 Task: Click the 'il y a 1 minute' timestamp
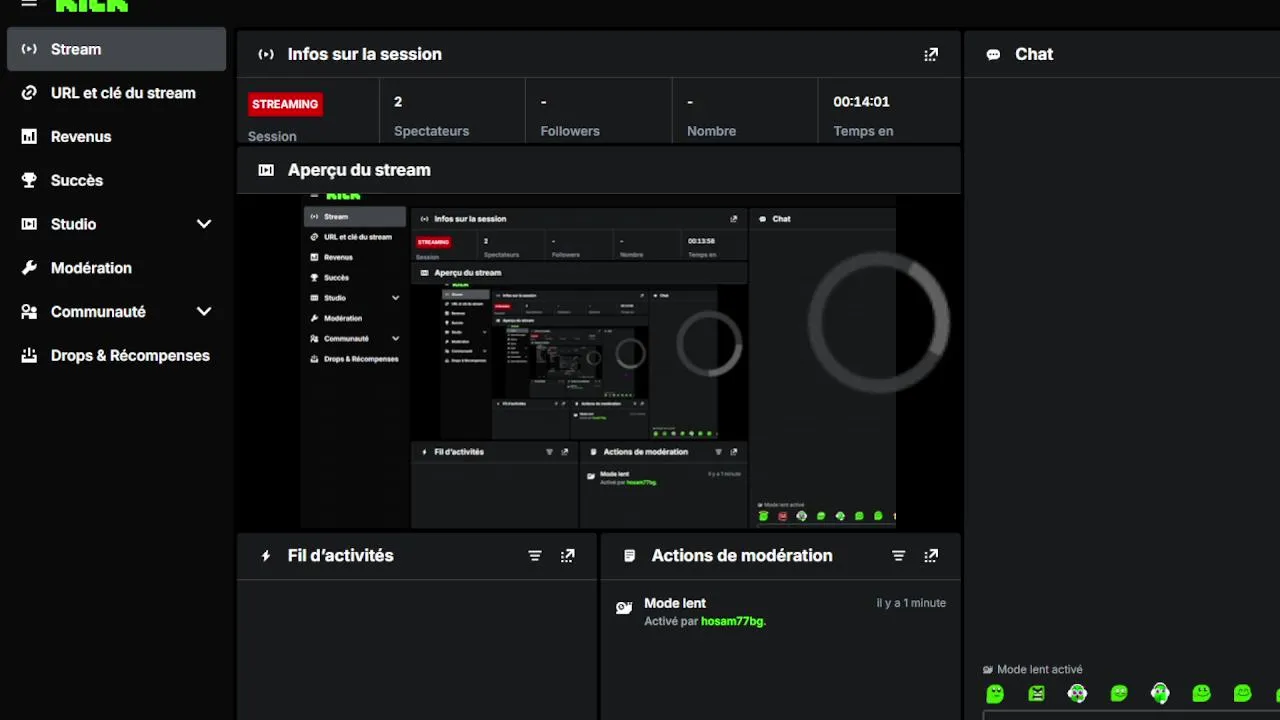(x=911, y=603)
